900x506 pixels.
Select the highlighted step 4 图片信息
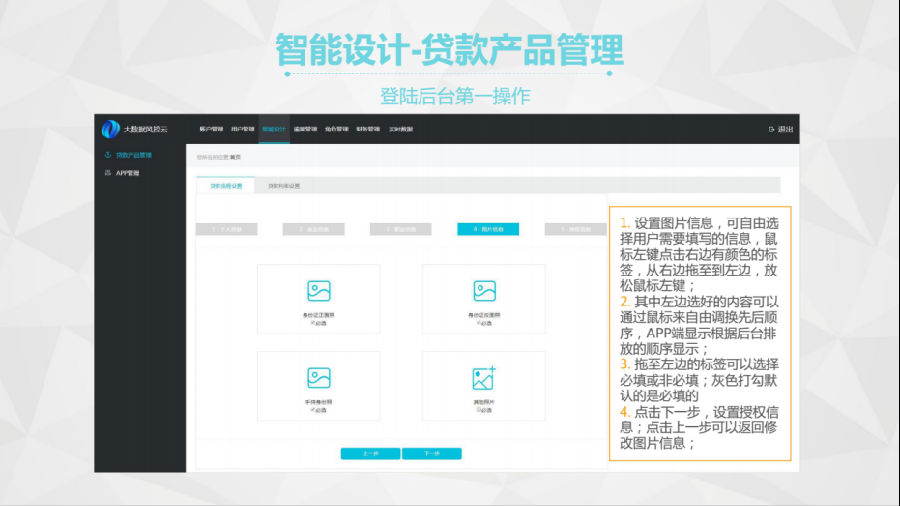(488, 229)
